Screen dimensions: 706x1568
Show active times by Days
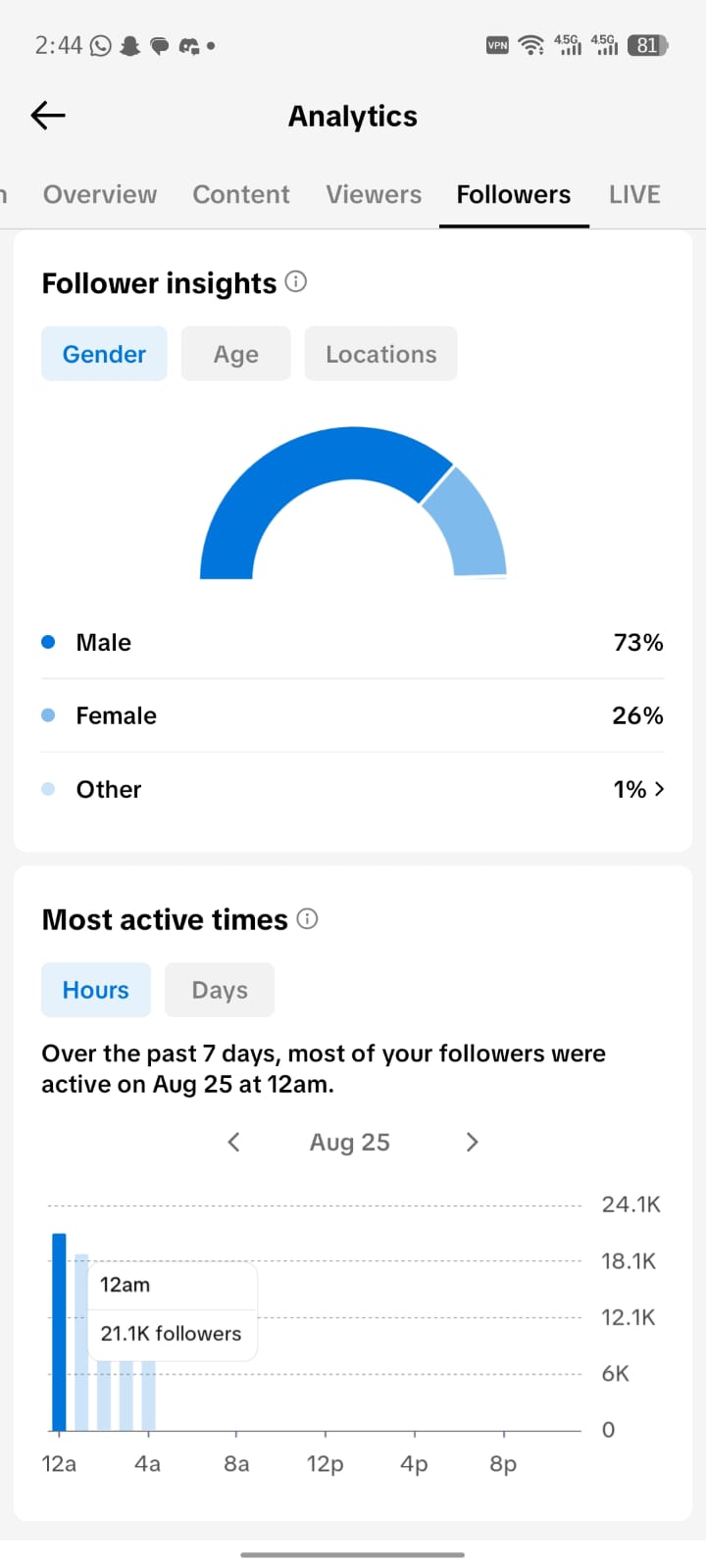pyautogui.click(x=220, y=990)
